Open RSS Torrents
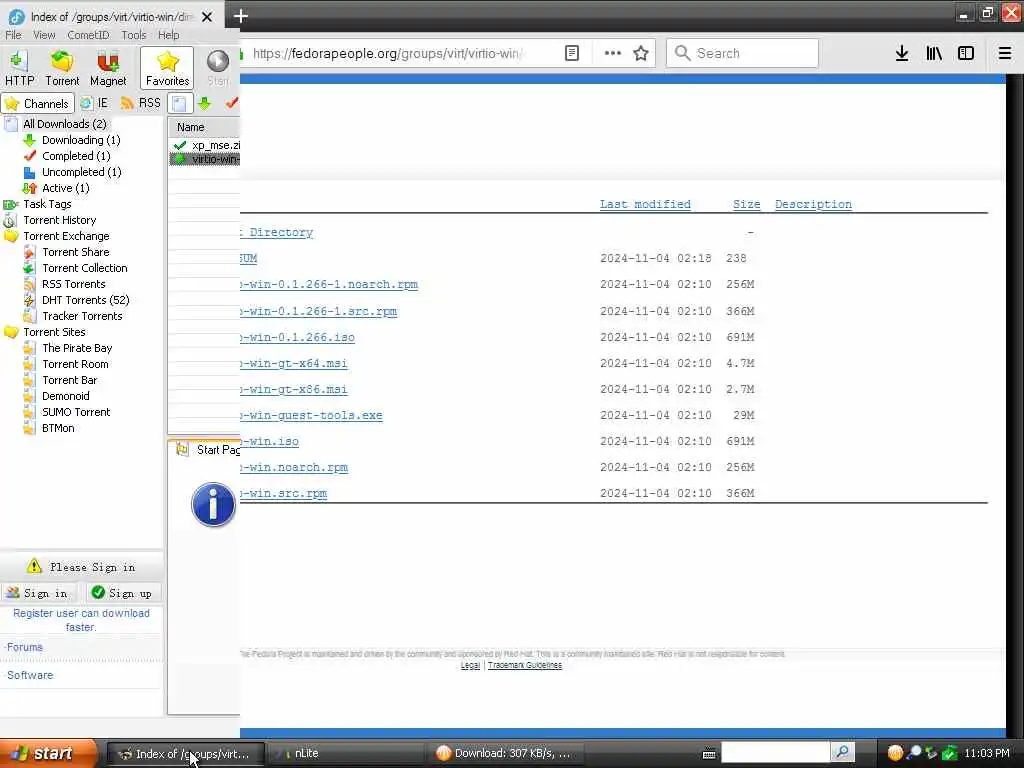1024x768 pixels. click(74, 284)
